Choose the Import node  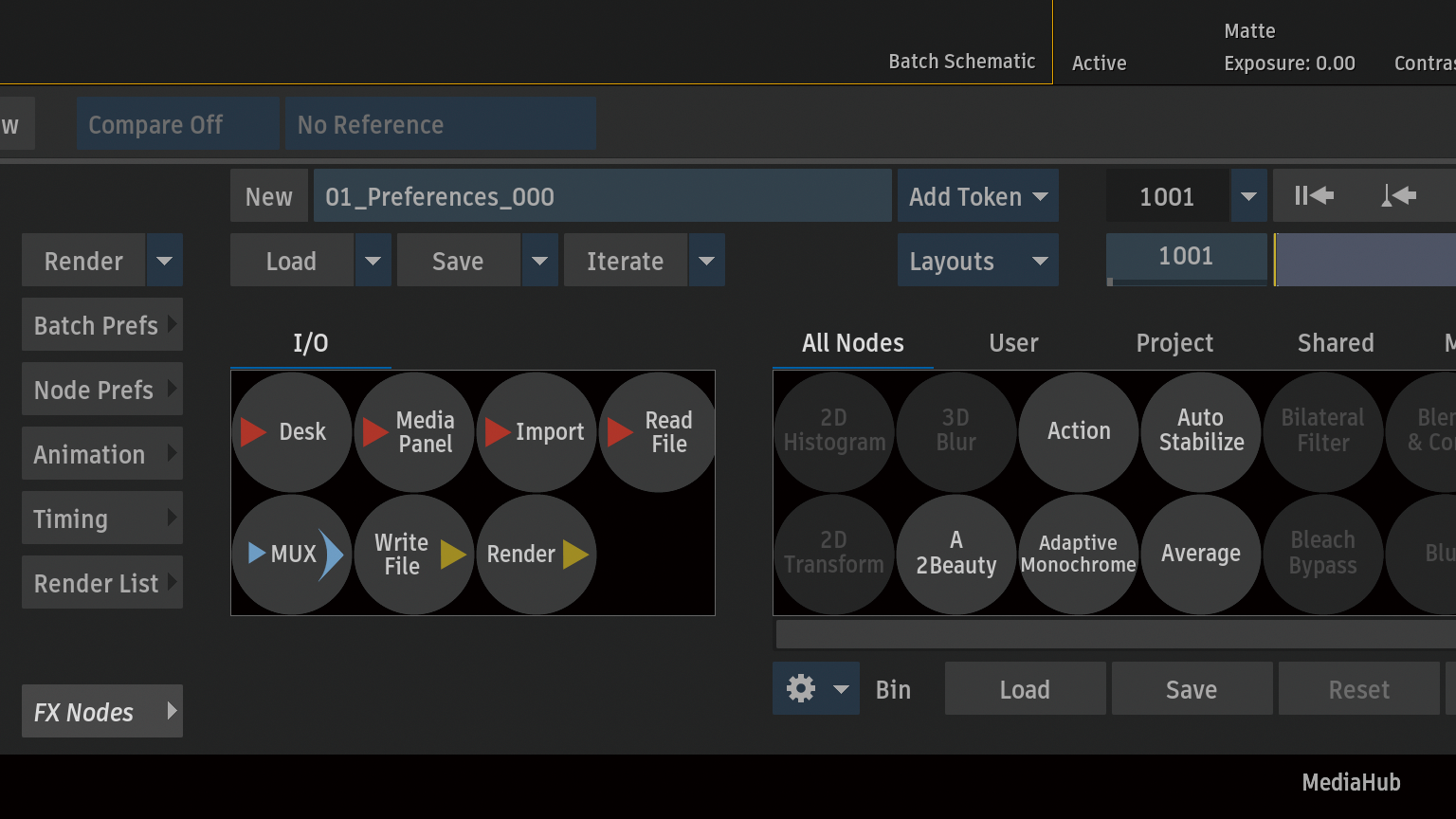pyautogui.click(x=536, y=432)
